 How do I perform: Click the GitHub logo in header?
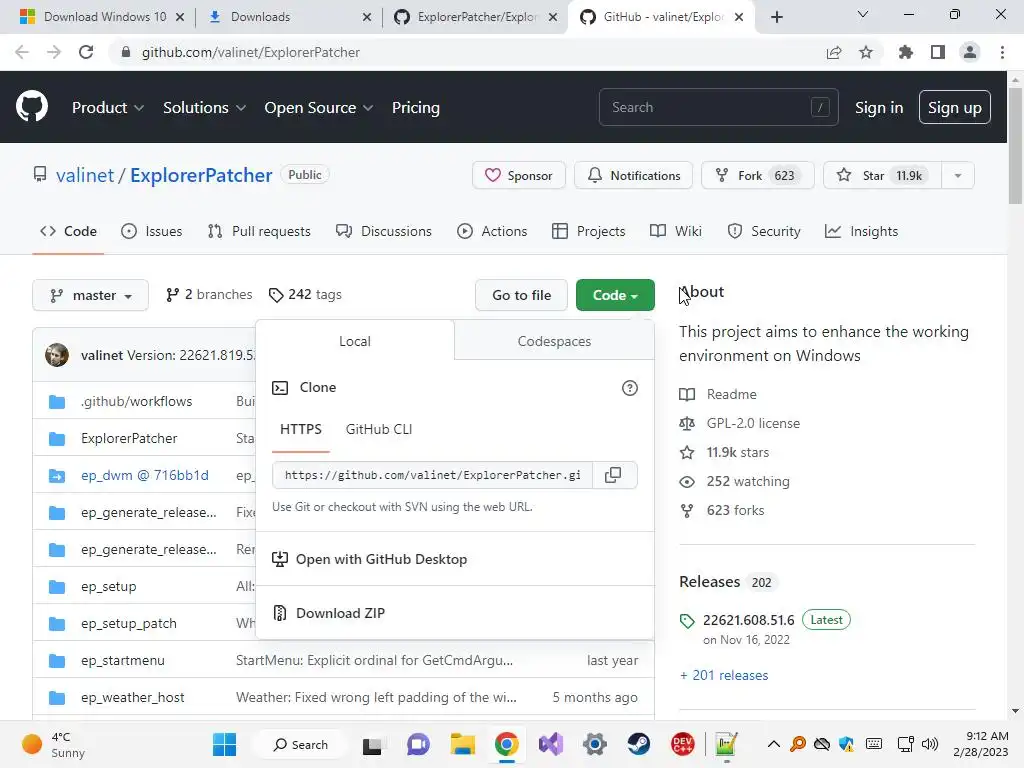tap(32, 107)
